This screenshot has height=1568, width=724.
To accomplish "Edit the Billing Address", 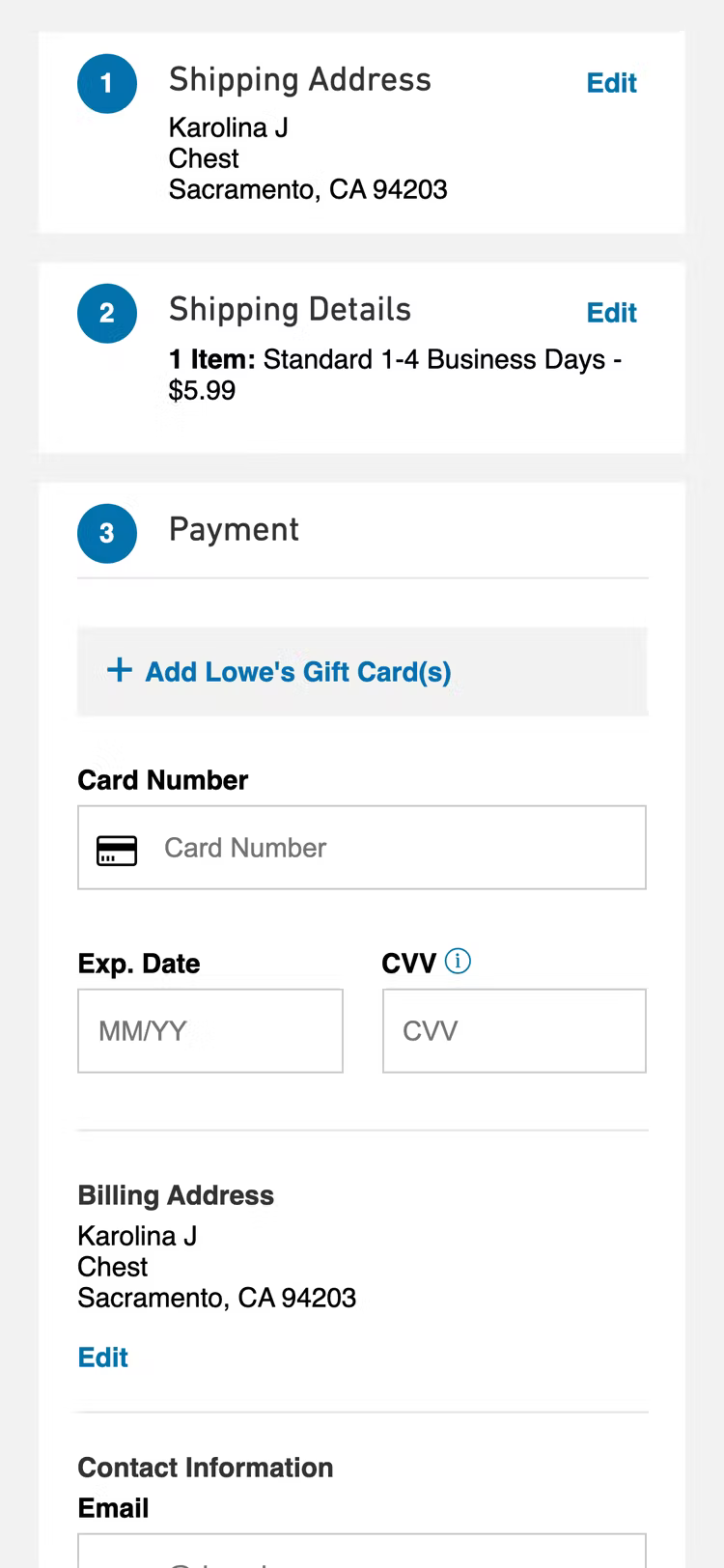I will (x=102, y=1358).
